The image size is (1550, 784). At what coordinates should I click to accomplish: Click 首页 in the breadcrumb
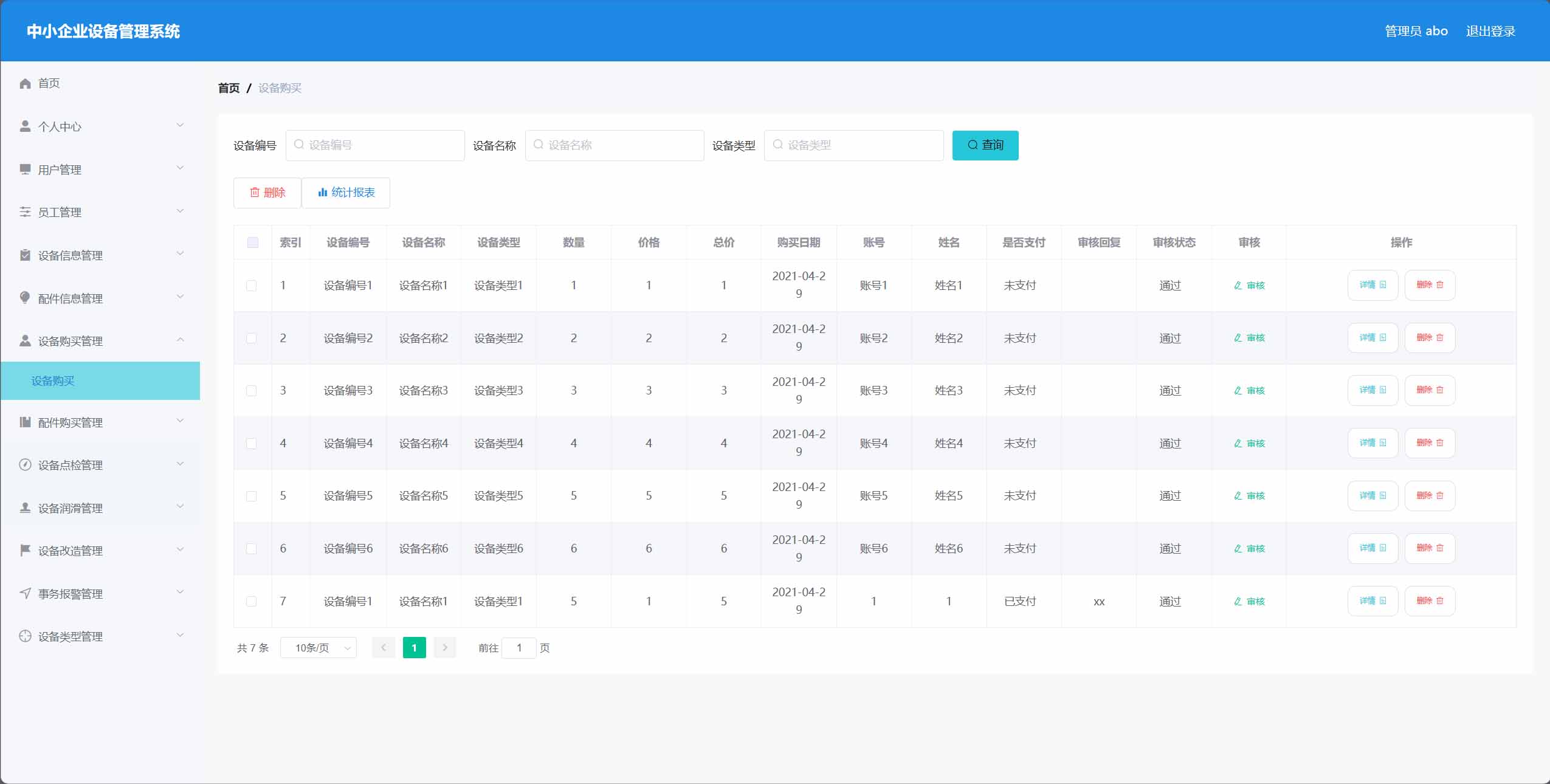coord(229,88)
